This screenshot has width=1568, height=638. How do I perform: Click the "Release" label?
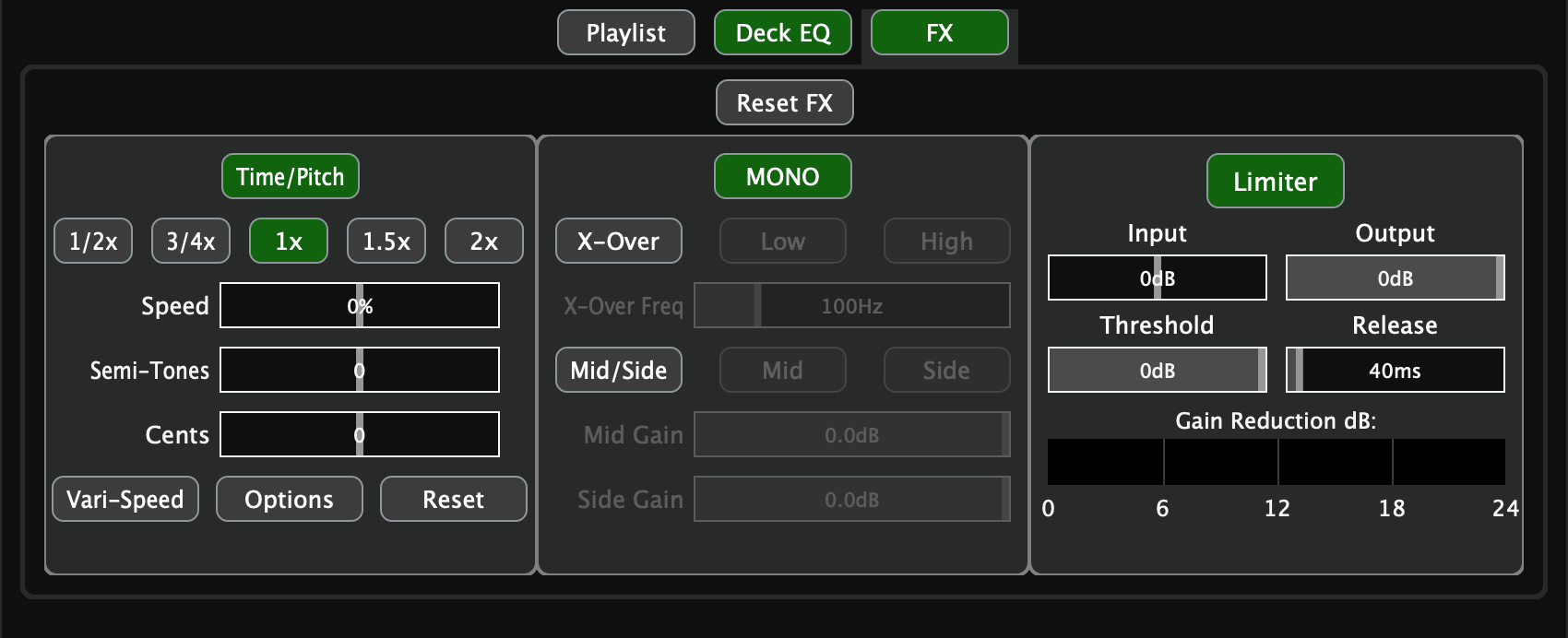tap(1396, 325)
